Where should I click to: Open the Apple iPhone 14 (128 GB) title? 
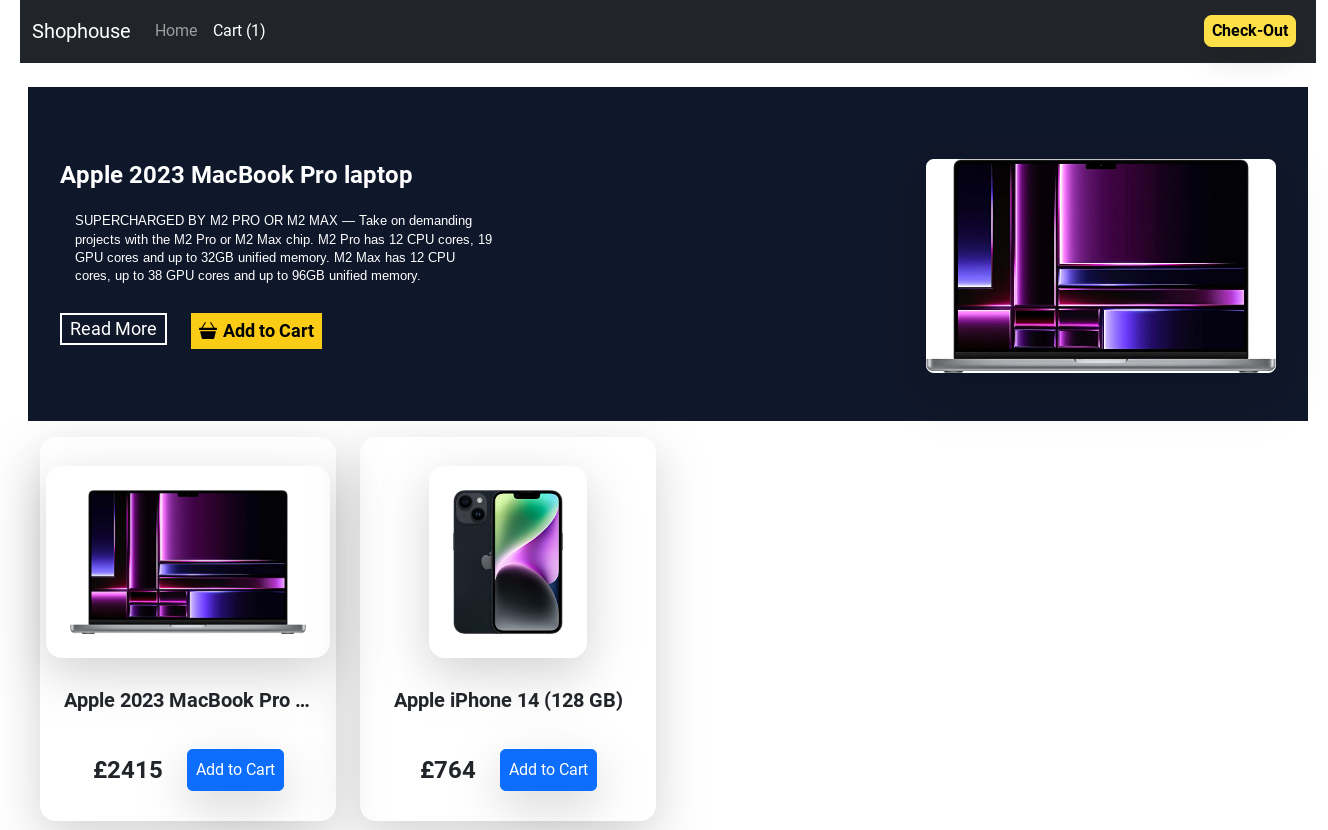coord(508,700)
